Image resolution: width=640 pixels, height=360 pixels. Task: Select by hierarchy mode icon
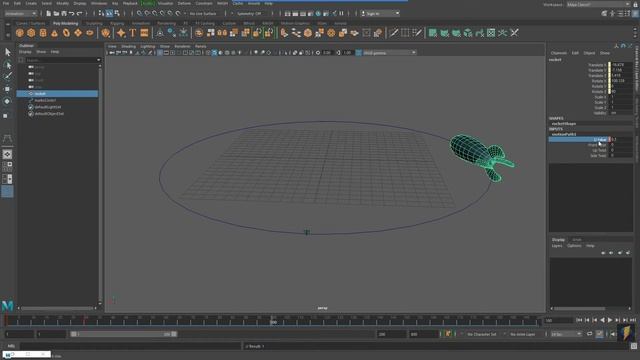click(102, 13)
